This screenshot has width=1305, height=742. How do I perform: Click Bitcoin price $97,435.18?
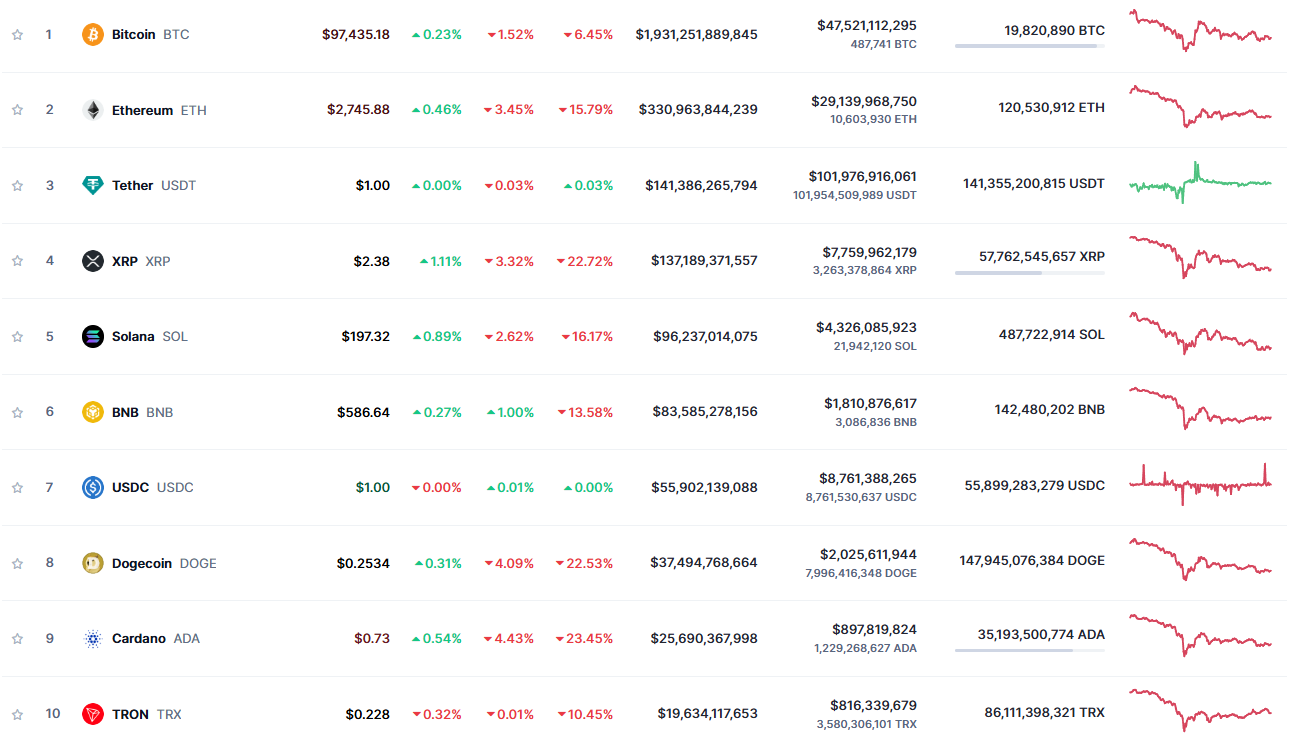[x=356, y=34]
